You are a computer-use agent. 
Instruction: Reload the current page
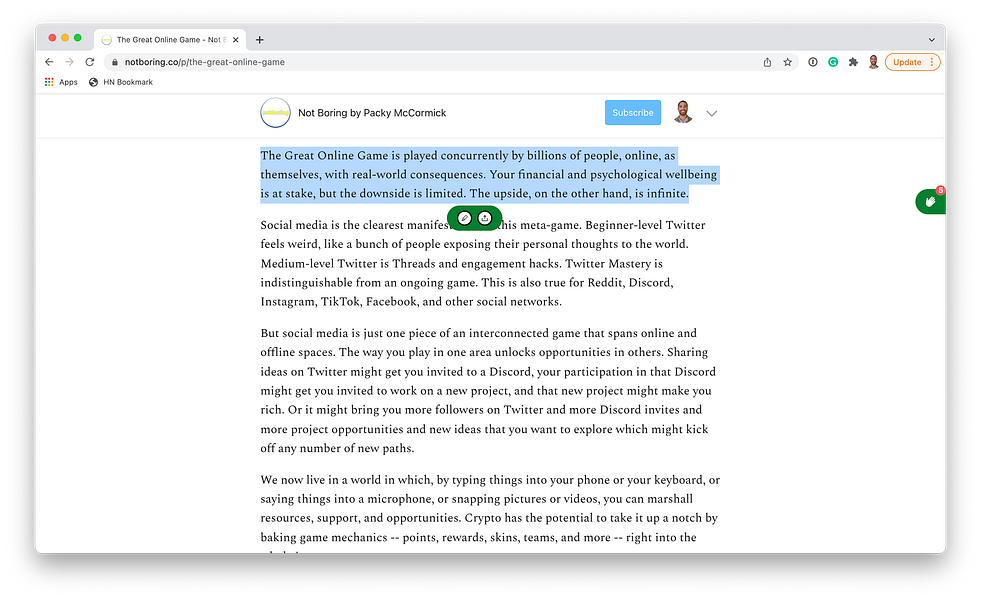(89, 62)
